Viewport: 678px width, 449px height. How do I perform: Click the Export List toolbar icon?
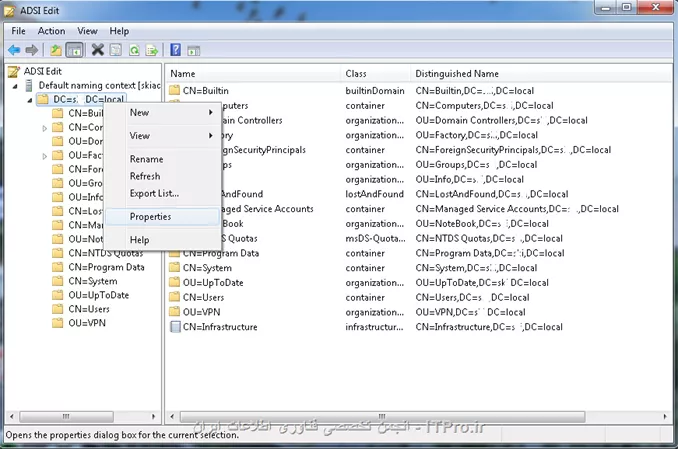(152, 50)
